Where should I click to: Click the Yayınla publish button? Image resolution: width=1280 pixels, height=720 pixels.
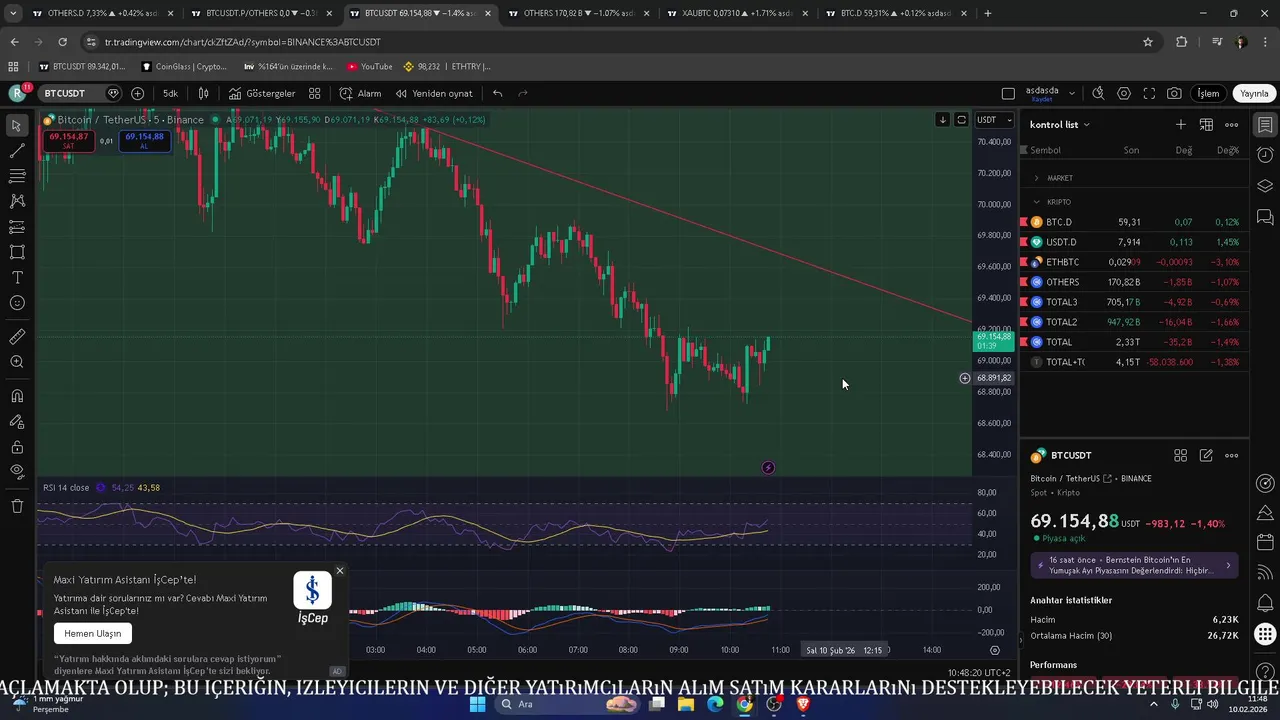[1254, 93]
